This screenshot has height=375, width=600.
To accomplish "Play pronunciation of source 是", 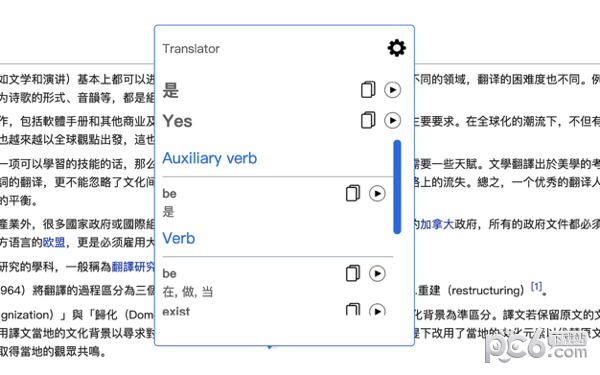I will (393, 90).
